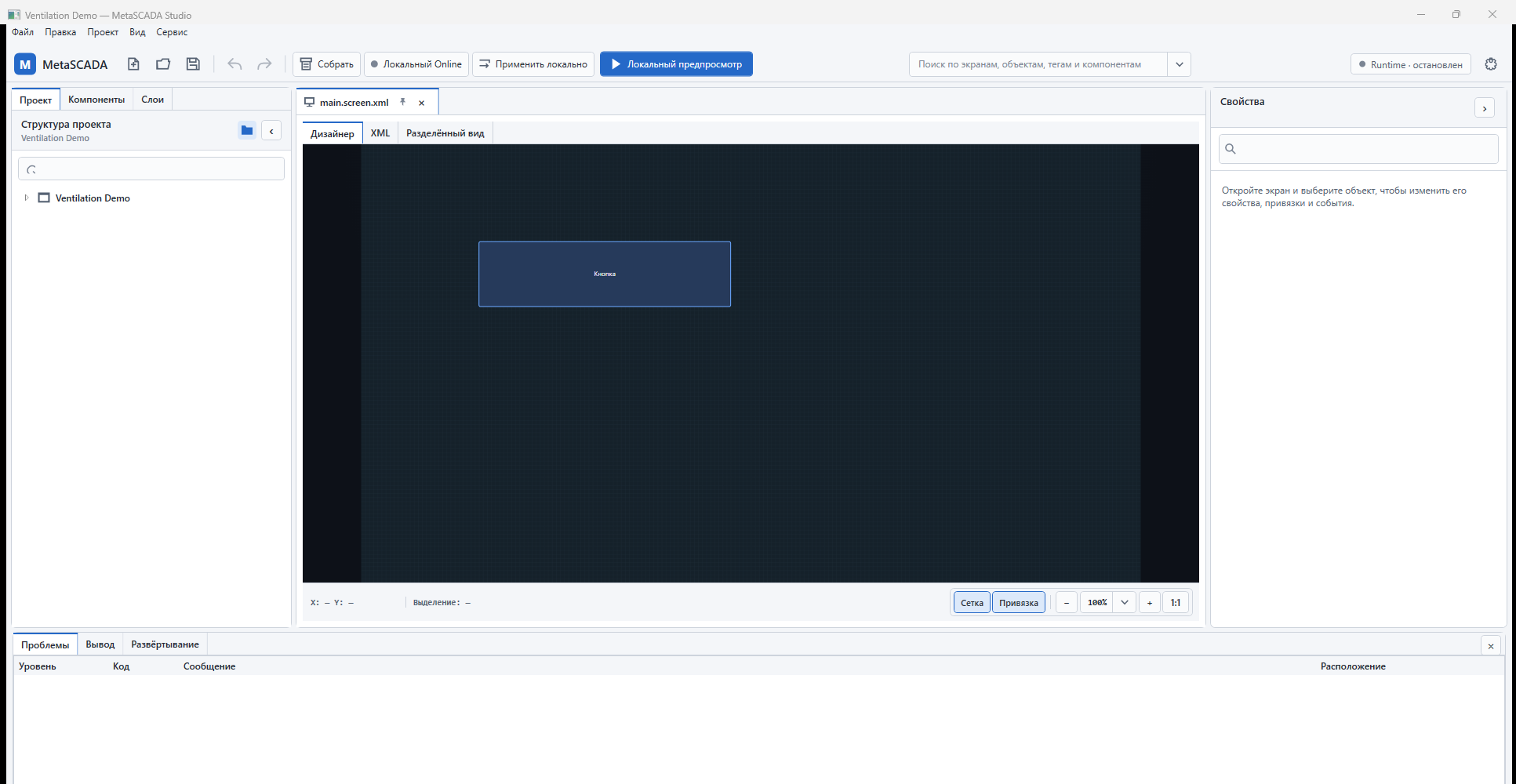Zoom out with the minus button
Image resolution: width=1516 pixels, height=784 pixels.
(1067, 602)
